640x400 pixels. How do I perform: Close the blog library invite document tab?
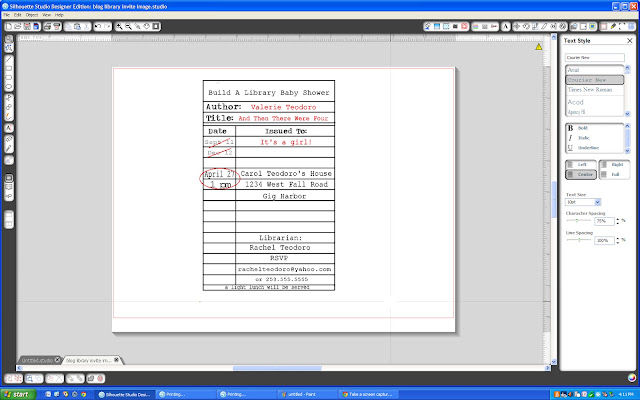point(116,360)
